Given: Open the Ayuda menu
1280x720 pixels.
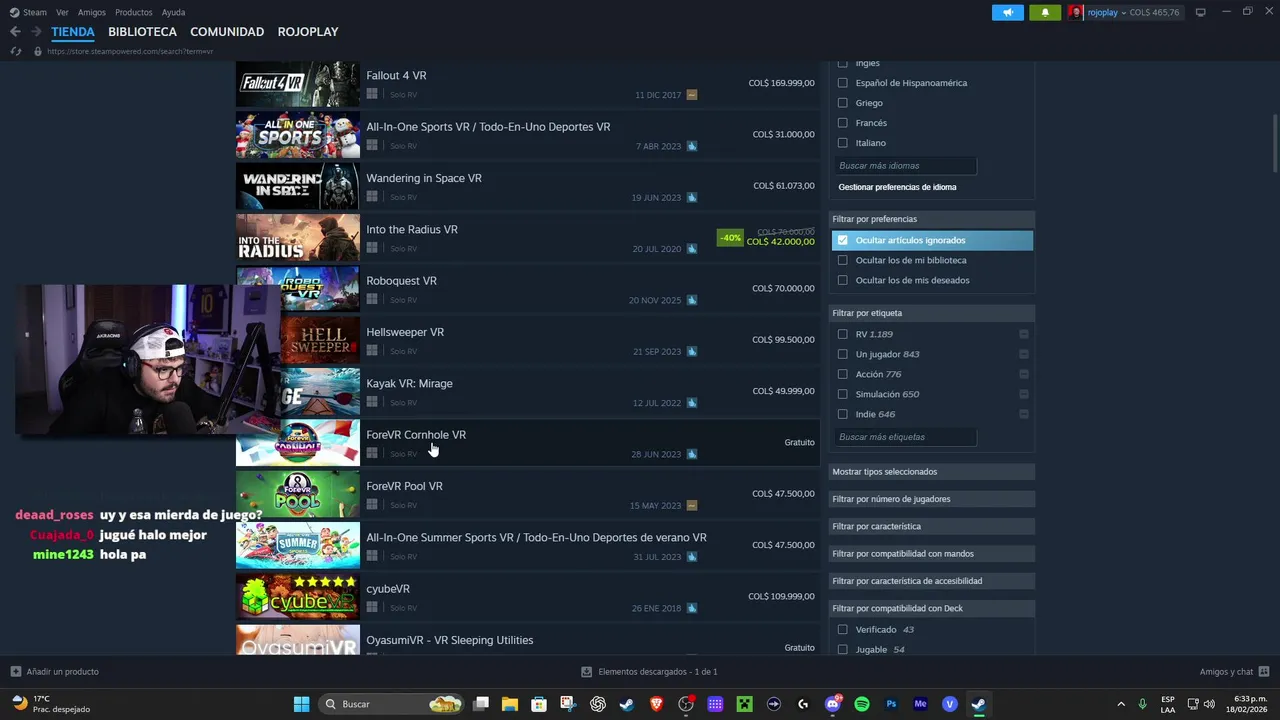Looking at the screenshot, I should pos(173,12).
